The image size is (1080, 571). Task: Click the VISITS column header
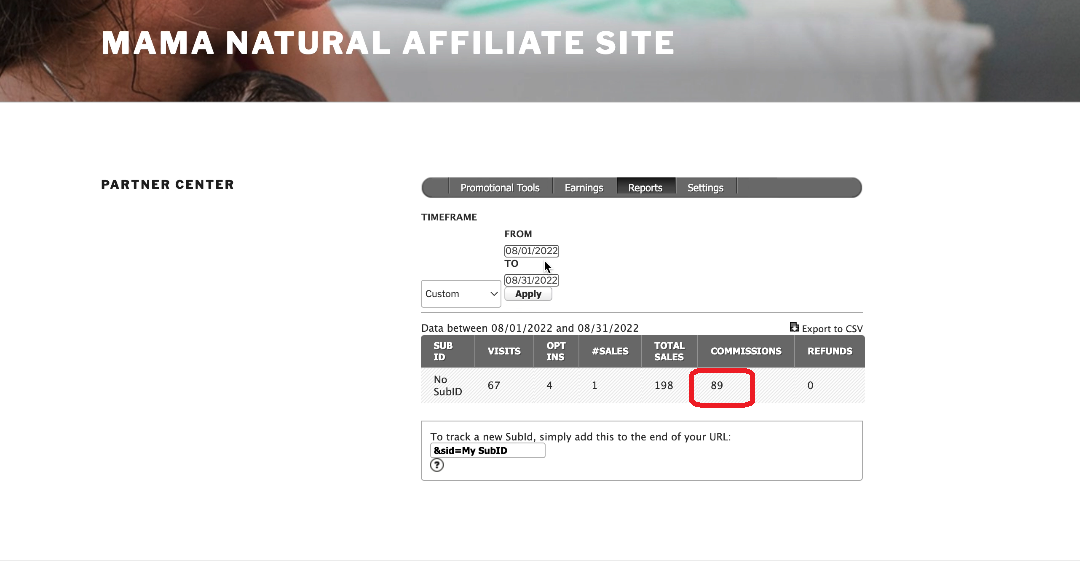point(504,351)
